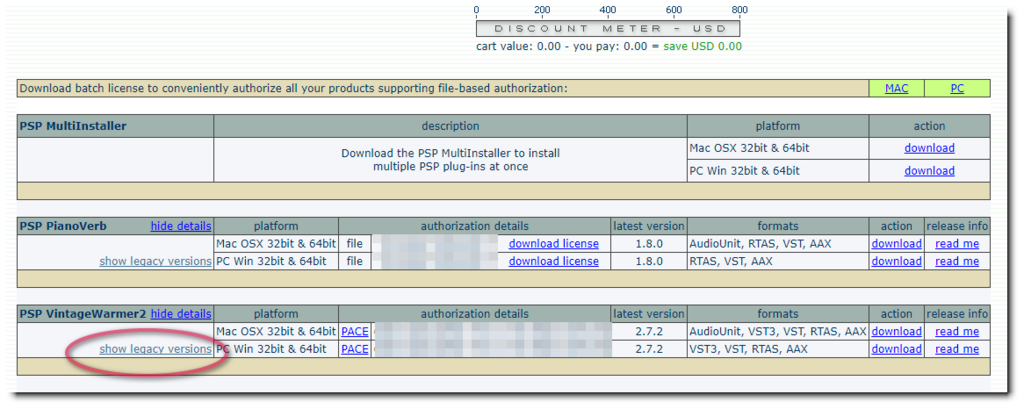Hide details for PSP VintageWarmer2

tap(181, 314)
